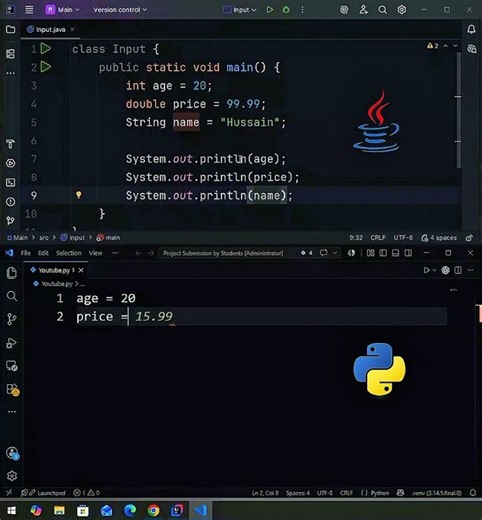Open IntelliJ Search Everywhere magnifier

[x=383, y=10]
